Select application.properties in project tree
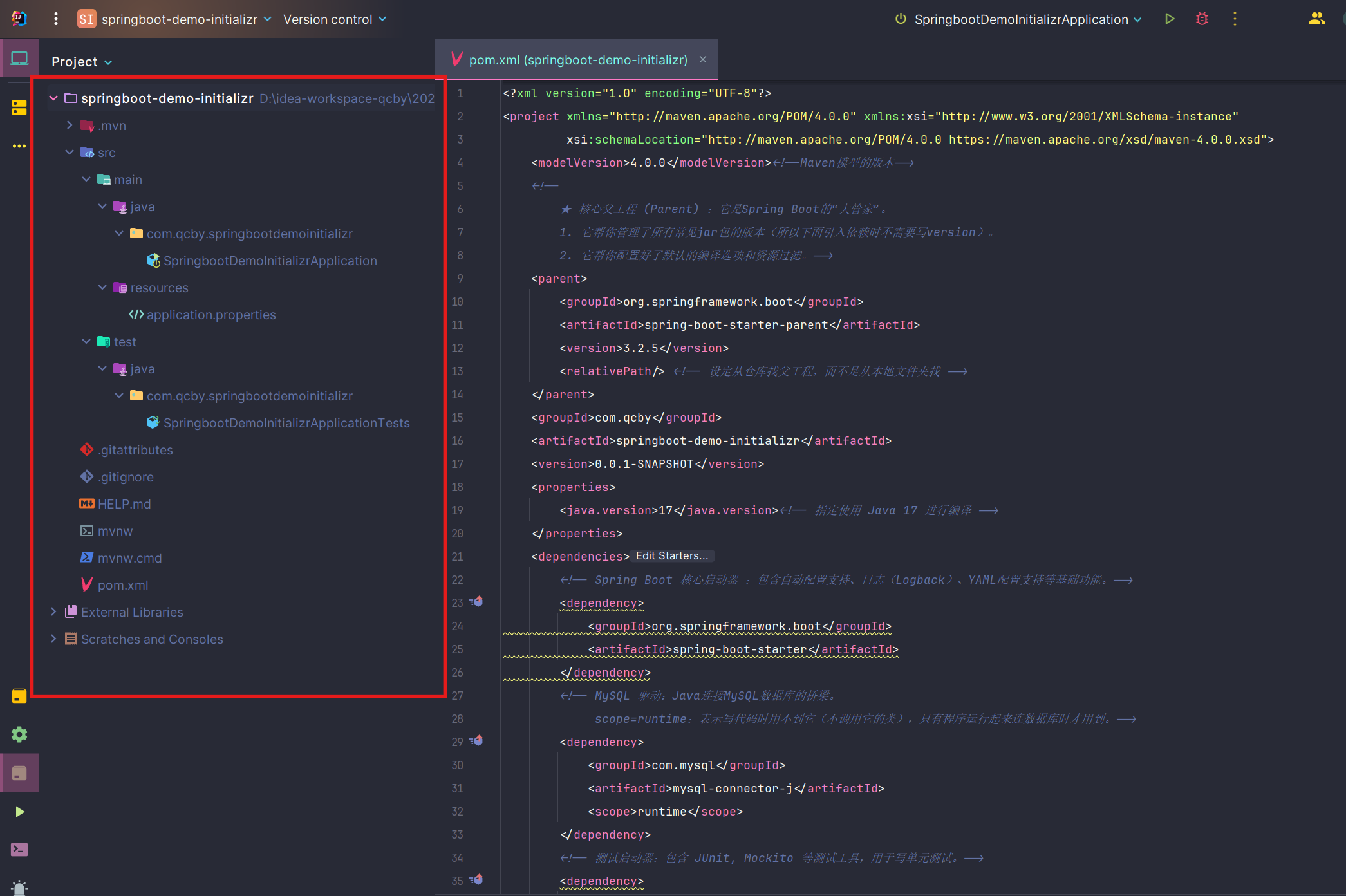1346x896 pixels. click(x=210, y=315)
